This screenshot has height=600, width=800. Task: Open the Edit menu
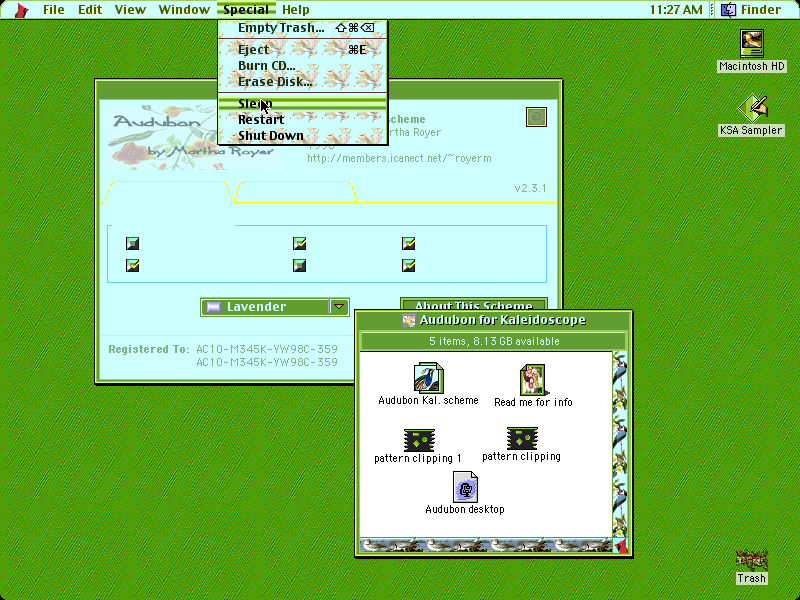pyautogui.click(x=90, y=10)
